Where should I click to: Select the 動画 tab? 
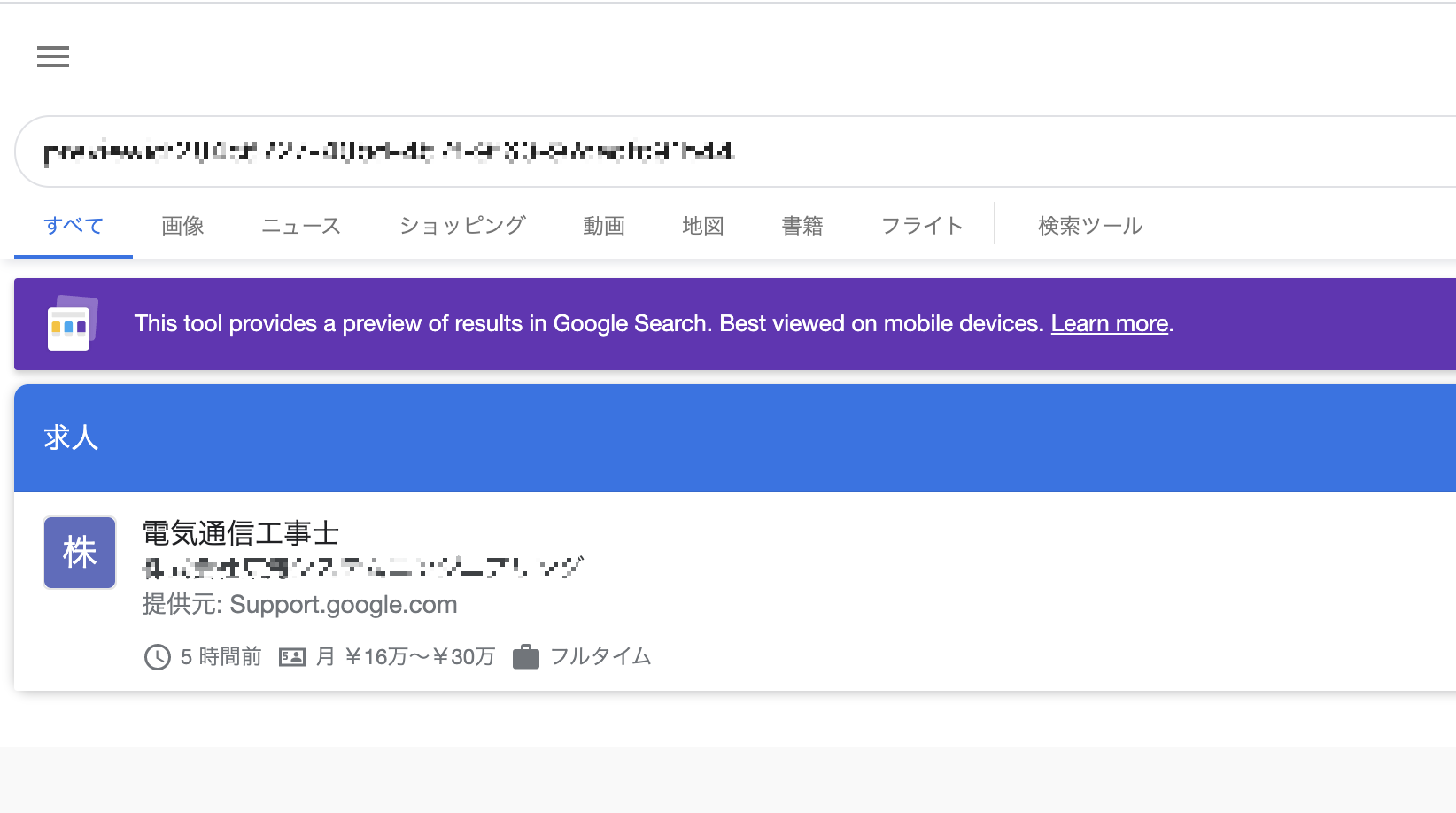604,226
